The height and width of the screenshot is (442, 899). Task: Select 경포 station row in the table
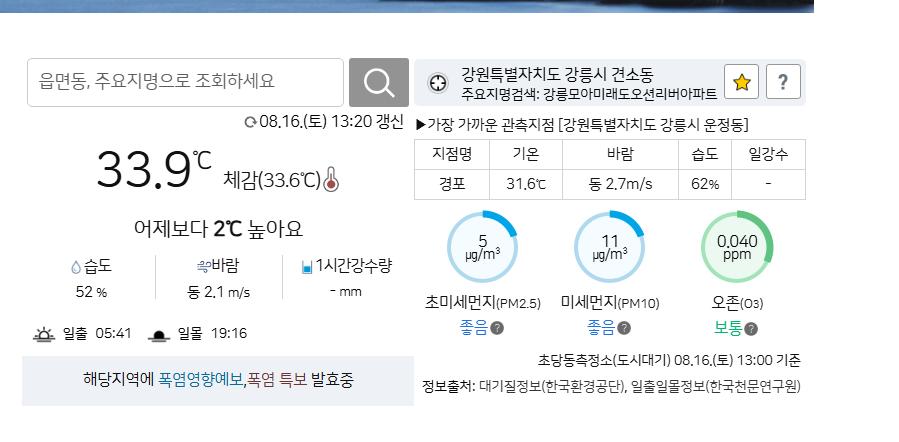tap(609, 185)
